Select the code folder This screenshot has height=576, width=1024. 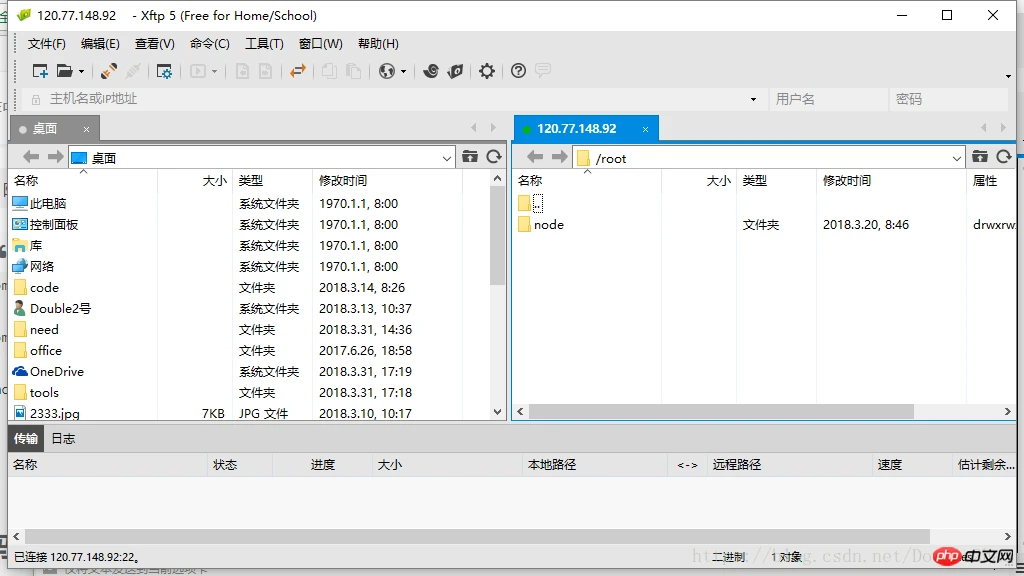point(44,287)
